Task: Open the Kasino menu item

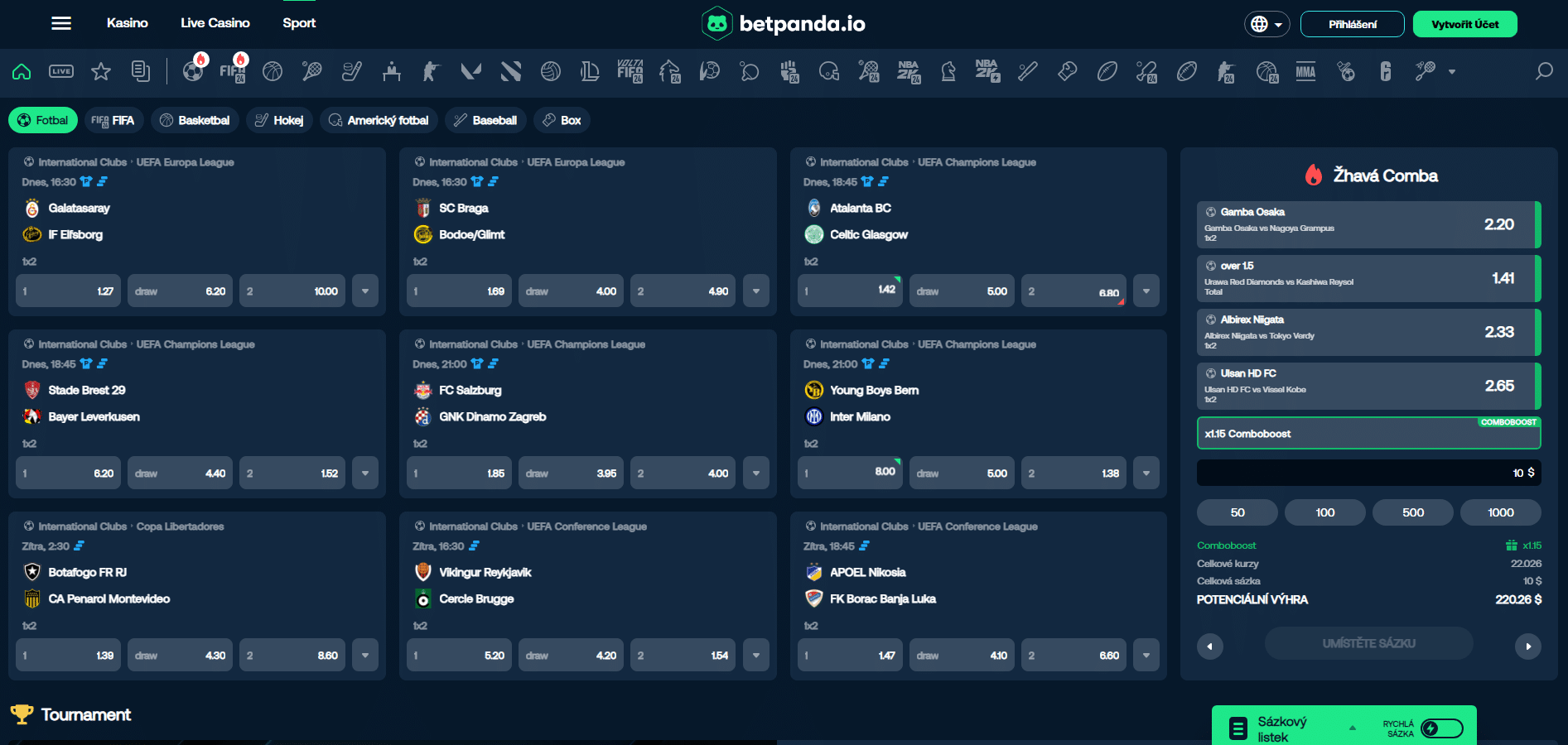Action: pyautogui.click(x=128, y=23)
